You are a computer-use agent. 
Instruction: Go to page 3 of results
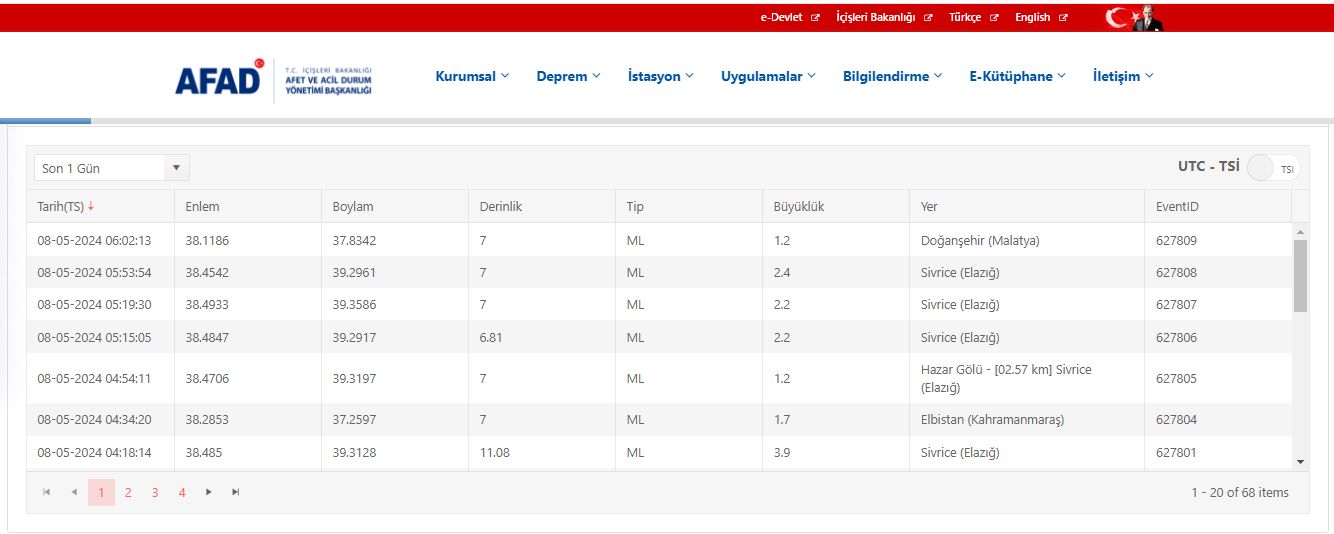coord(155,492)
